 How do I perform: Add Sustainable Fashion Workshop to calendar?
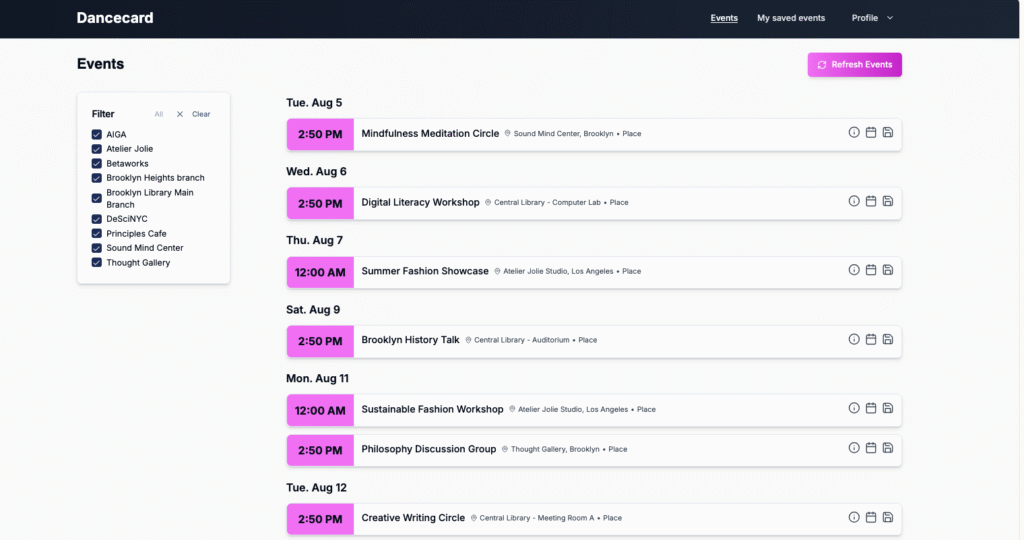[x=871, y=408]
